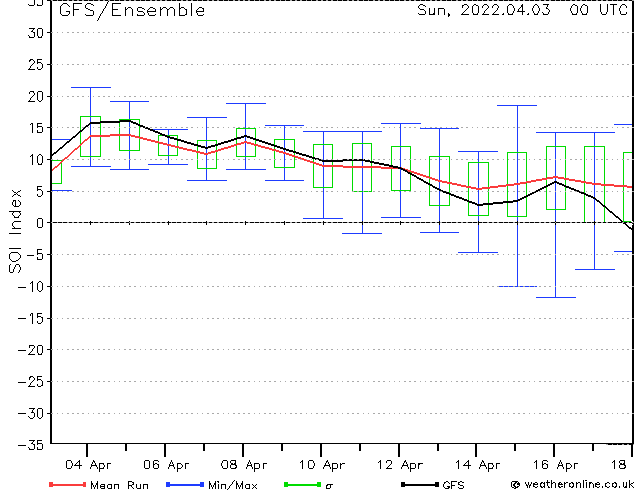634x490 pixels.
Task: Click the Mean Run legend text
Action: [x=120, y=485]
